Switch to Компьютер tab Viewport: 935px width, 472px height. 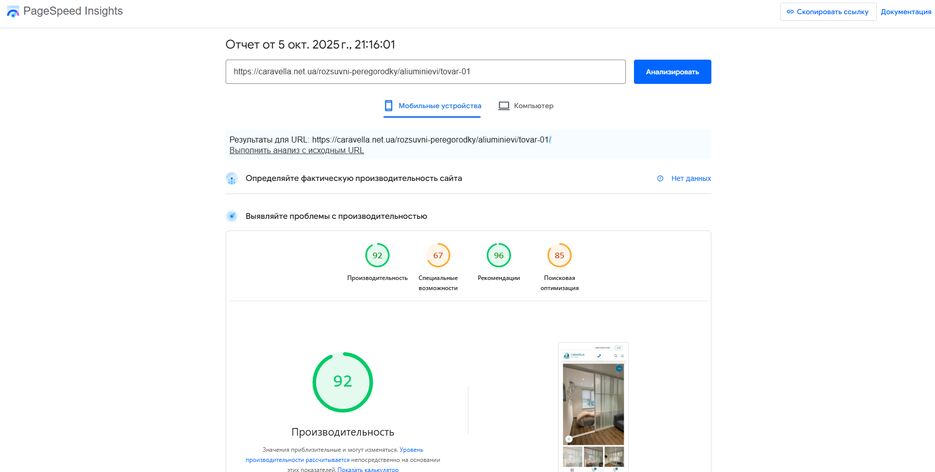click(x=526, y=105)
